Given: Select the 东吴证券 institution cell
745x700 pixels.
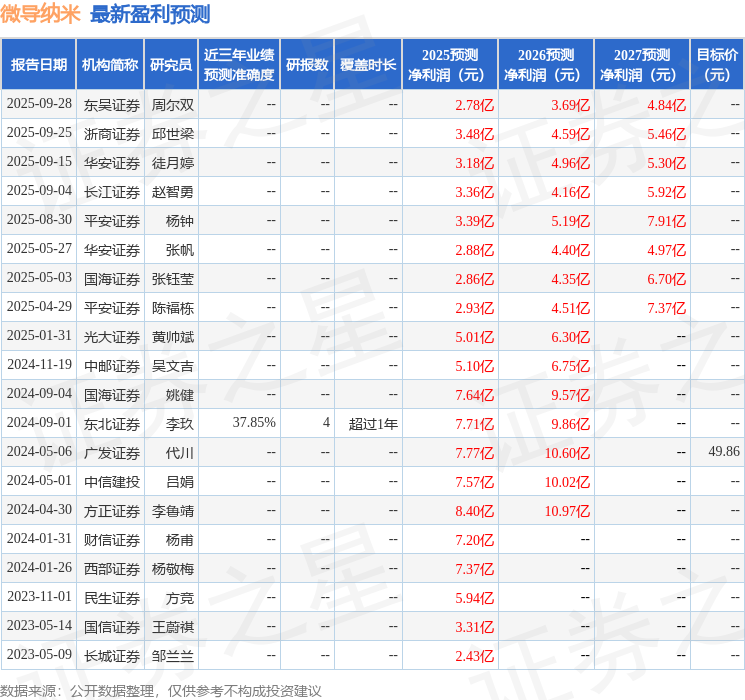Looking at the screenshot, I should [112, 105].
